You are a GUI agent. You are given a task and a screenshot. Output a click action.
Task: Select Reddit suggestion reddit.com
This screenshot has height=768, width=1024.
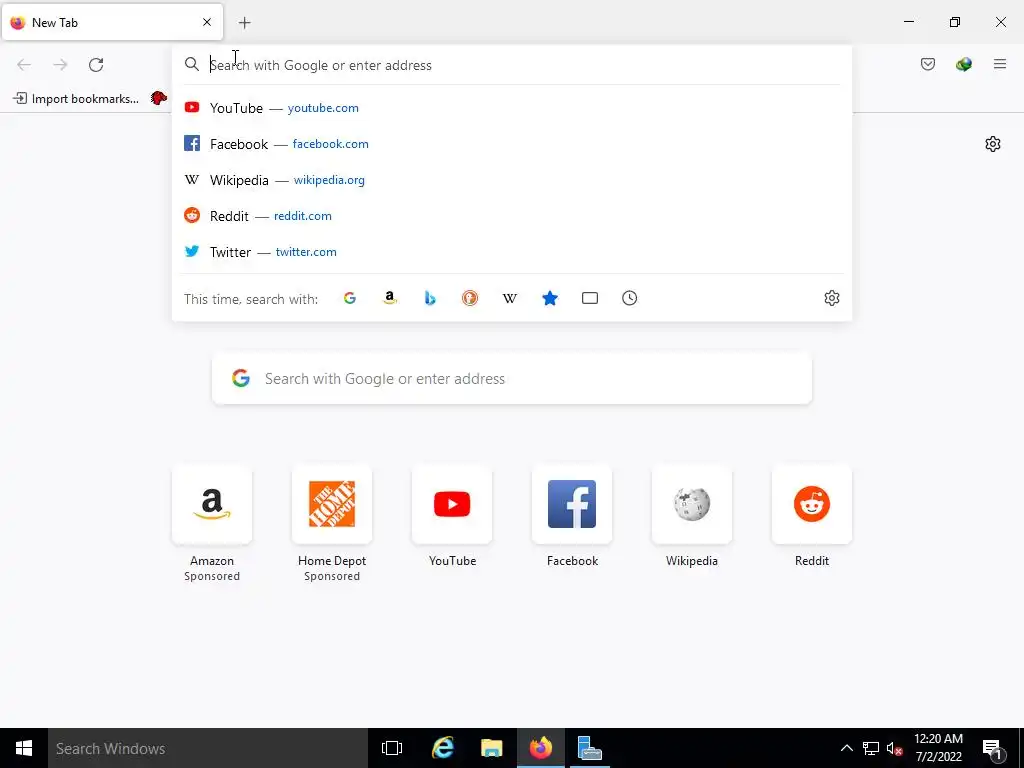point(511,216)
